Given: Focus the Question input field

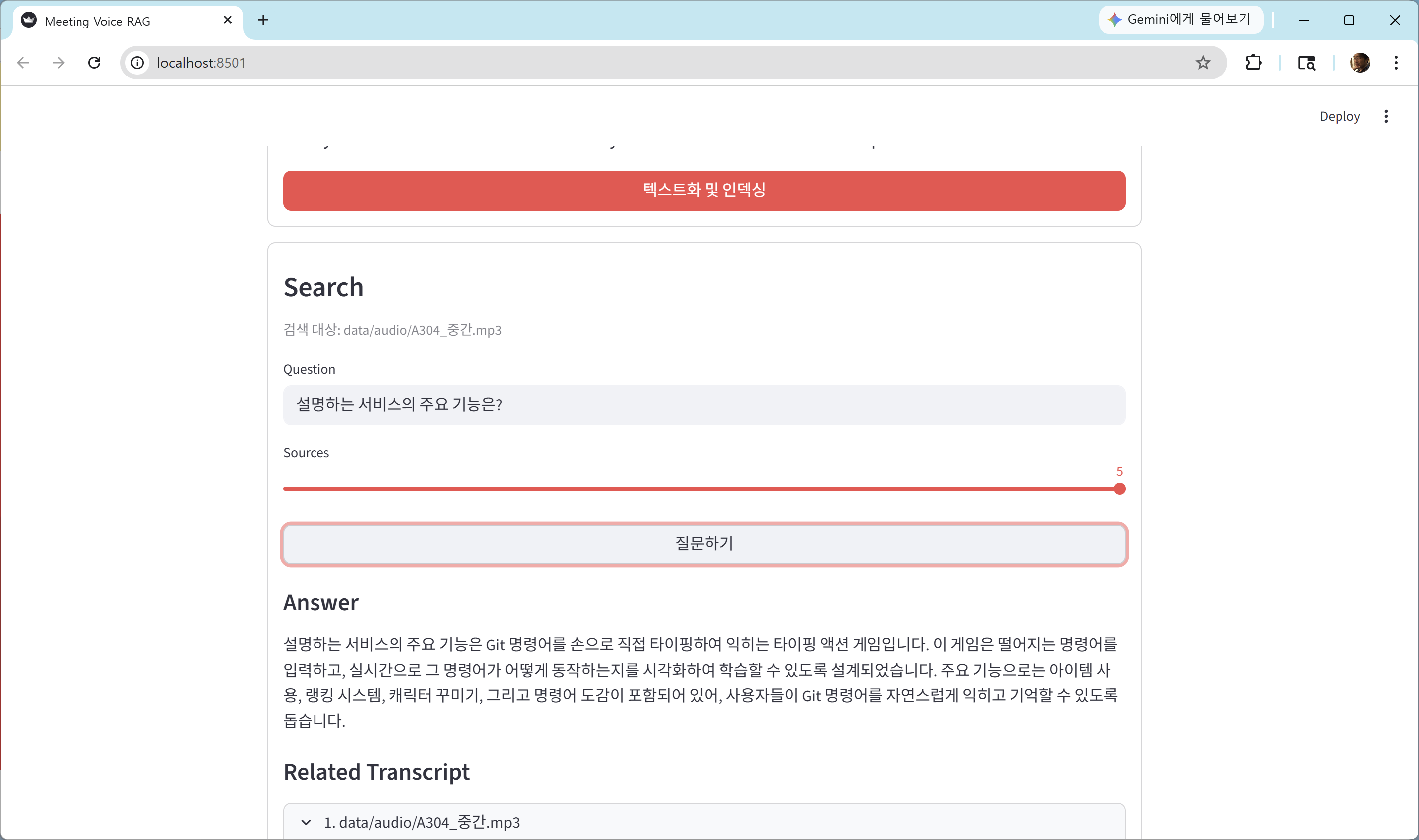Looking at the screenshot, I should click(704, 405).
